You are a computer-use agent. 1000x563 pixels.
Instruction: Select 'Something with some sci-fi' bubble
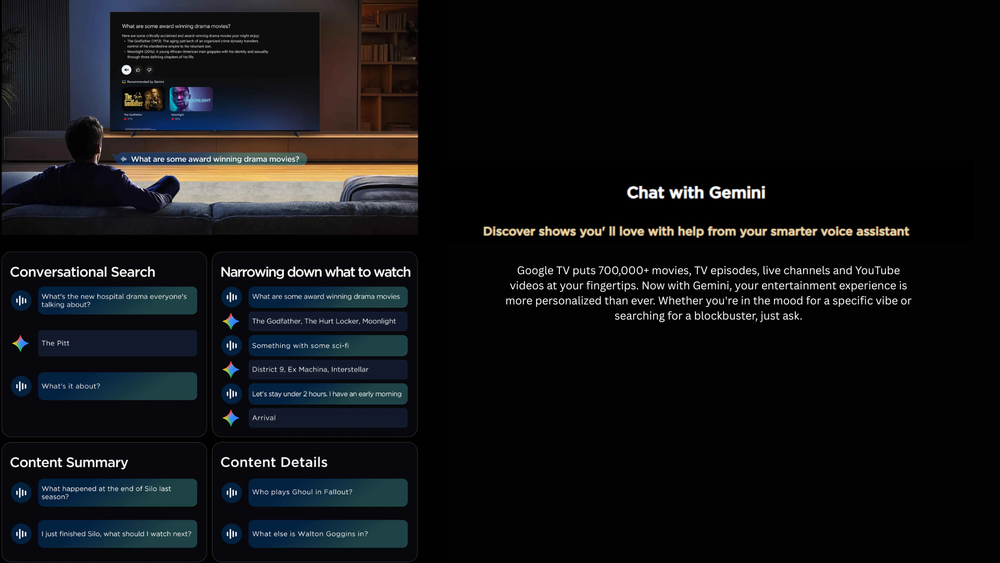pos(328,345)
